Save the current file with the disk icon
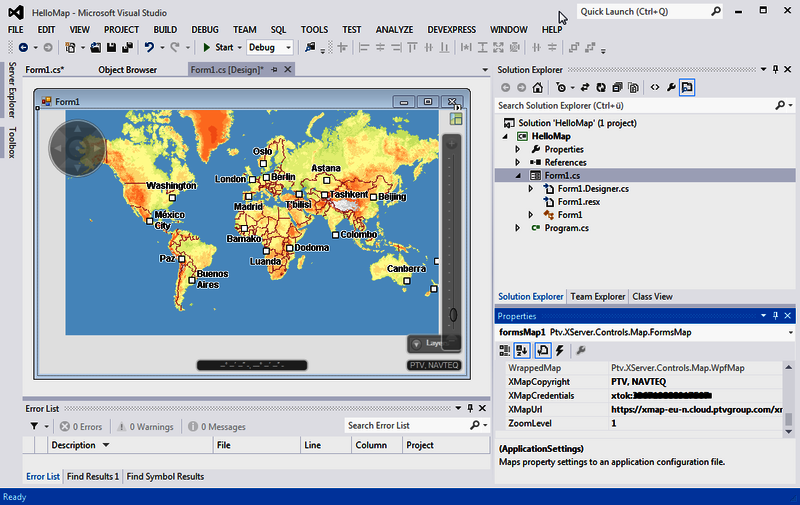Screen dimensions: 800x505 click(x=111, y=47)
